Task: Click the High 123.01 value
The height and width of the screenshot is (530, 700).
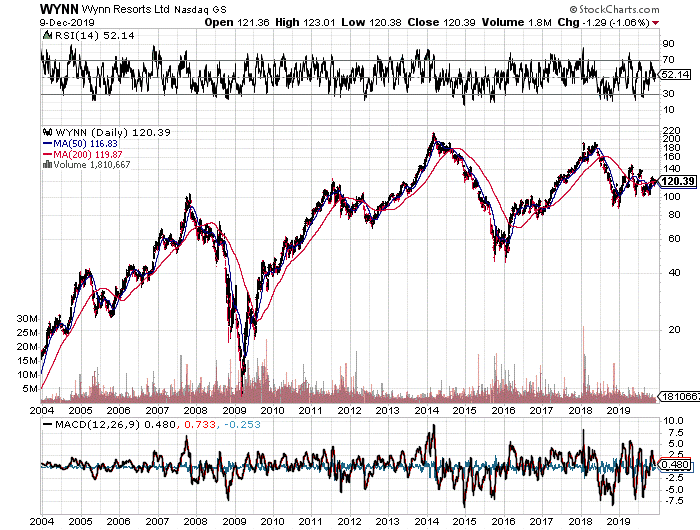Action: tap(305, 22)
